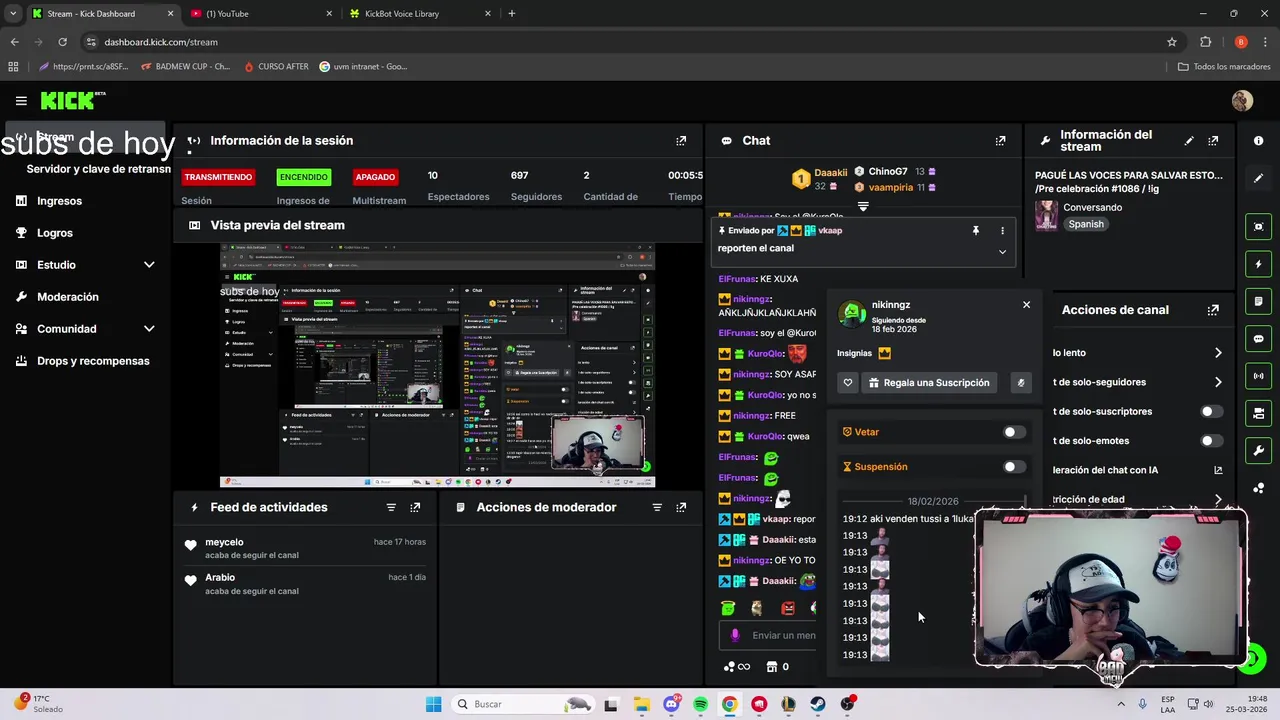Toggle the chat bubble widget icon

pyautogui.click(x=1258, y=339)
